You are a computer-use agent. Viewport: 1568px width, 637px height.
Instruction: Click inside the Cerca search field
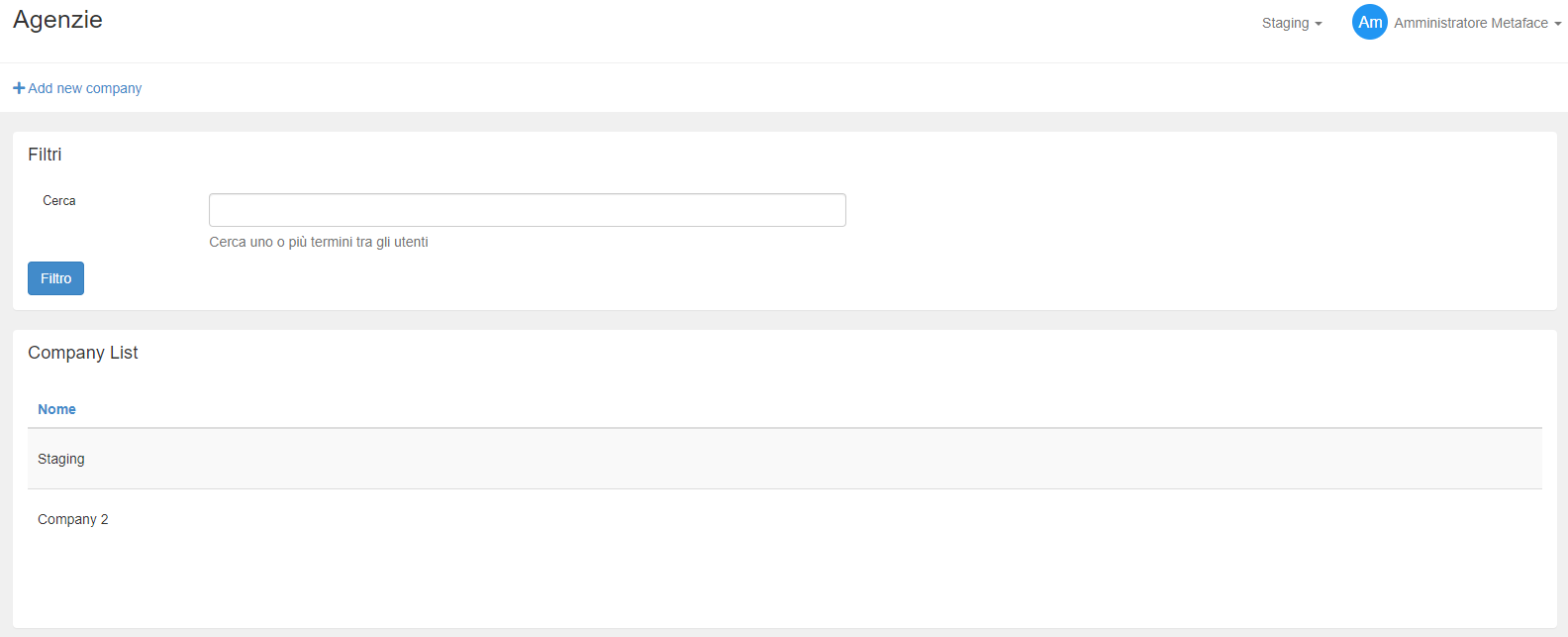(527, 210)
